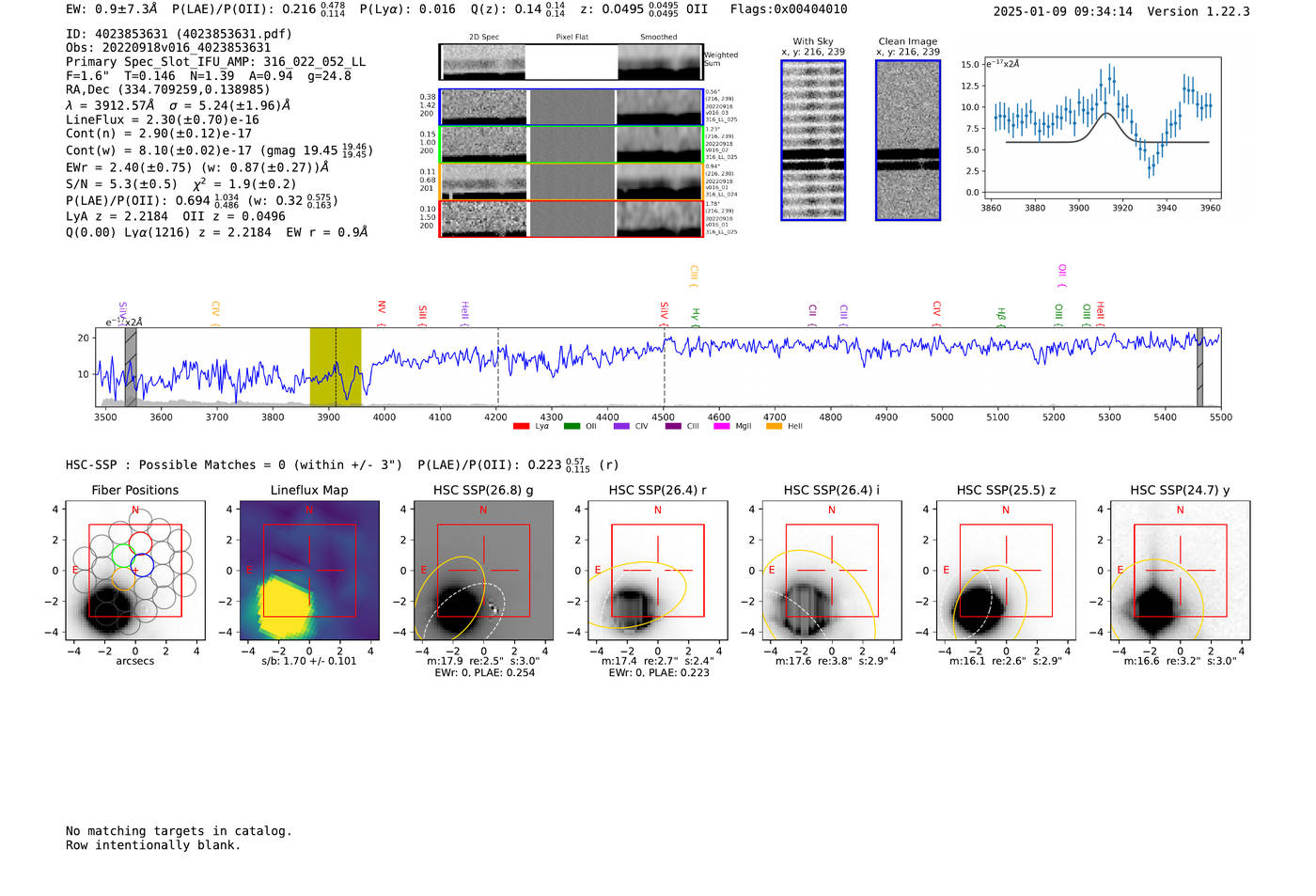Click the green fiber circle in Fiber Positions

(123, 555)
